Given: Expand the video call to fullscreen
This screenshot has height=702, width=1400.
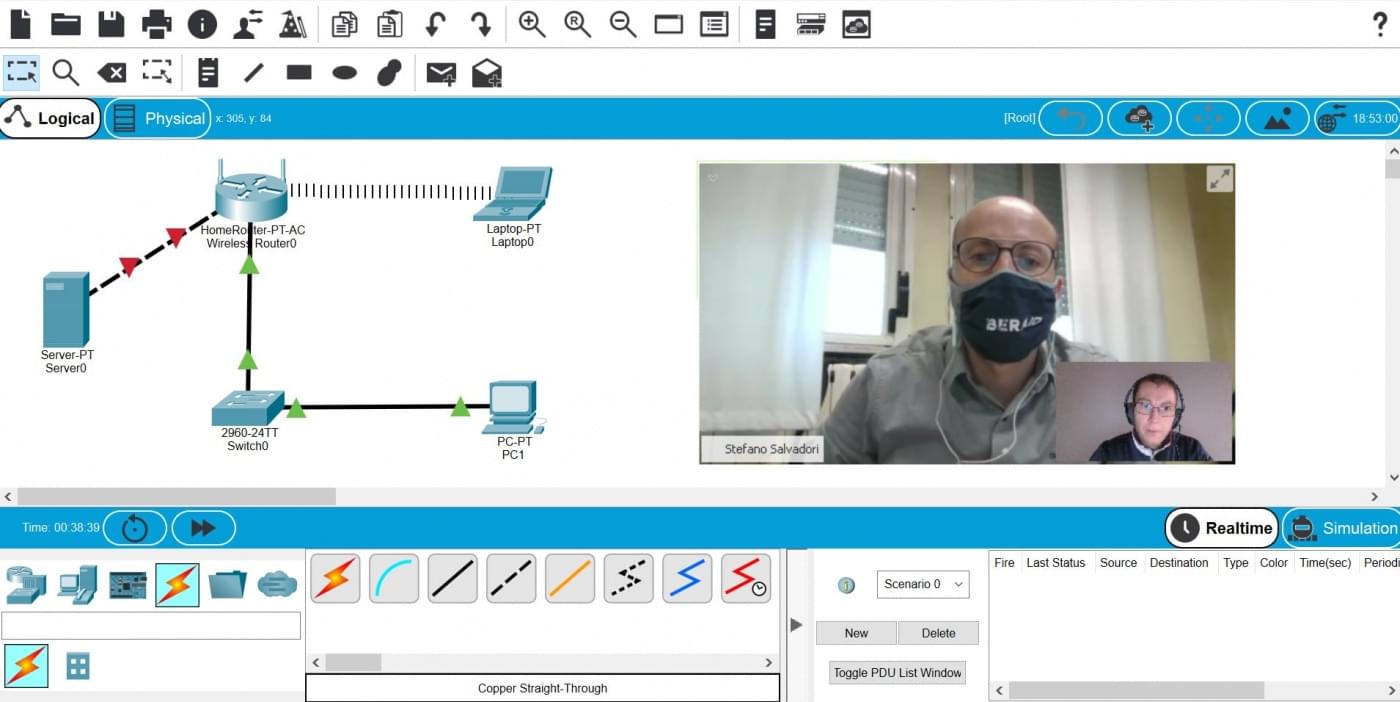Looking at the screenshot, I should (x=1219, y=179).
